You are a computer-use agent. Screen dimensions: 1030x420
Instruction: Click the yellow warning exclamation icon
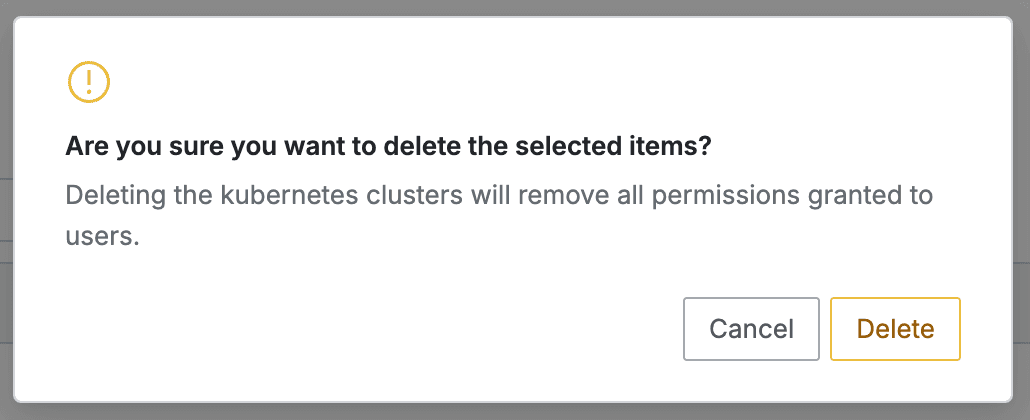point(88,81)
